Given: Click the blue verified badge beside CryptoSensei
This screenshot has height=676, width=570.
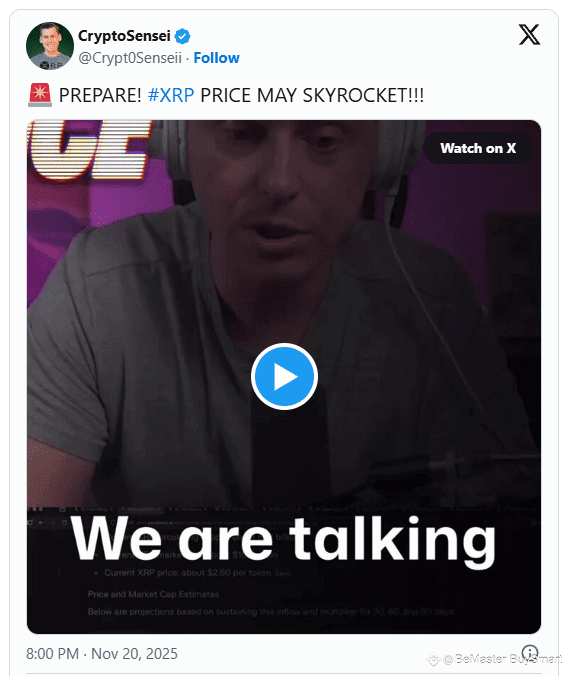Looking at the screenshot, I should coord(182,36).
